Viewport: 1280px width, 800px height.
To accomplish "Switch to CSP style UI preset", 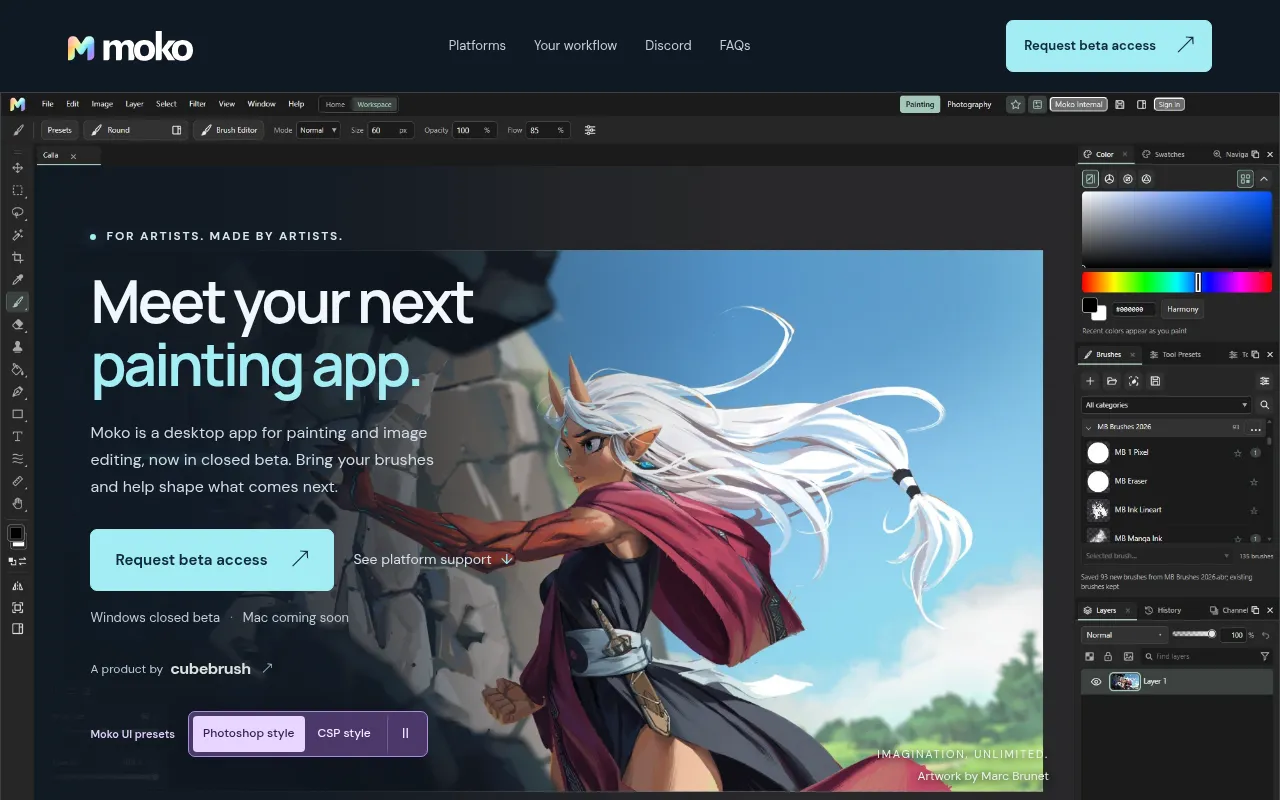I will [x=344, y=733].
